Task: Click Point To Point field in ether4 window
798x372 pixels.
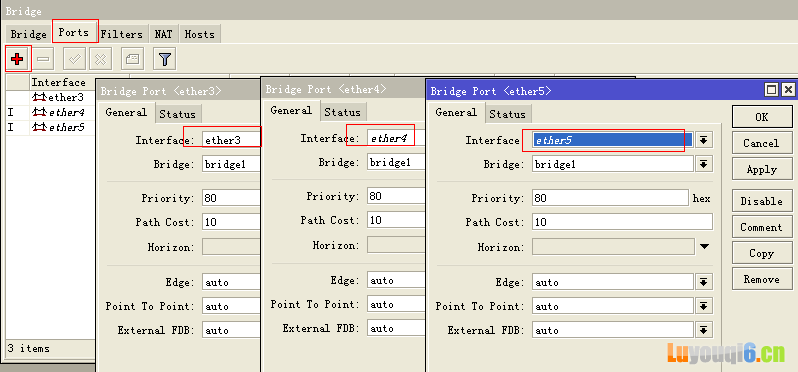Action: [396, 304]
